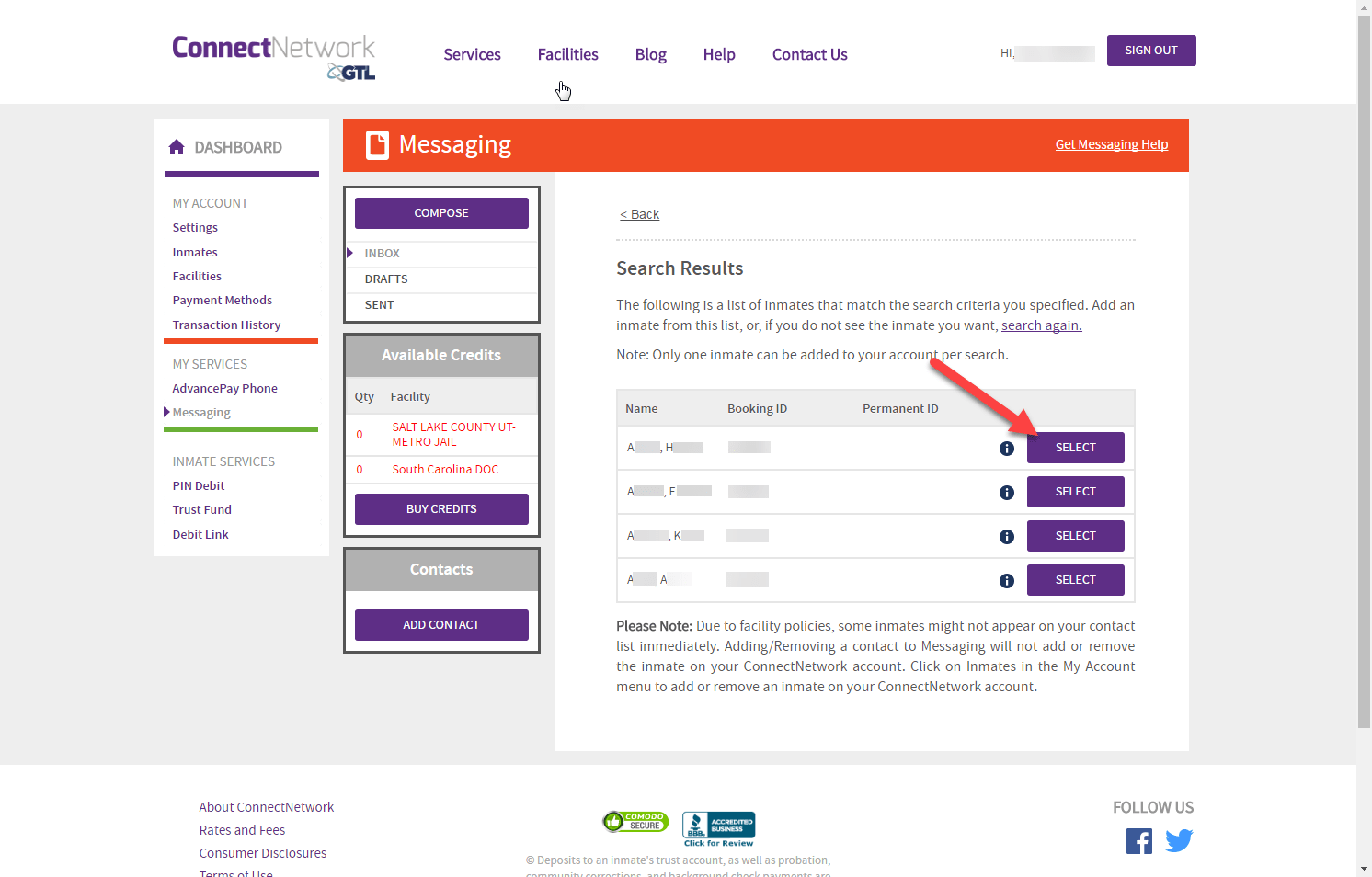
Task: Click the BBB Accredited Business badge
Action: coord(719,829)
